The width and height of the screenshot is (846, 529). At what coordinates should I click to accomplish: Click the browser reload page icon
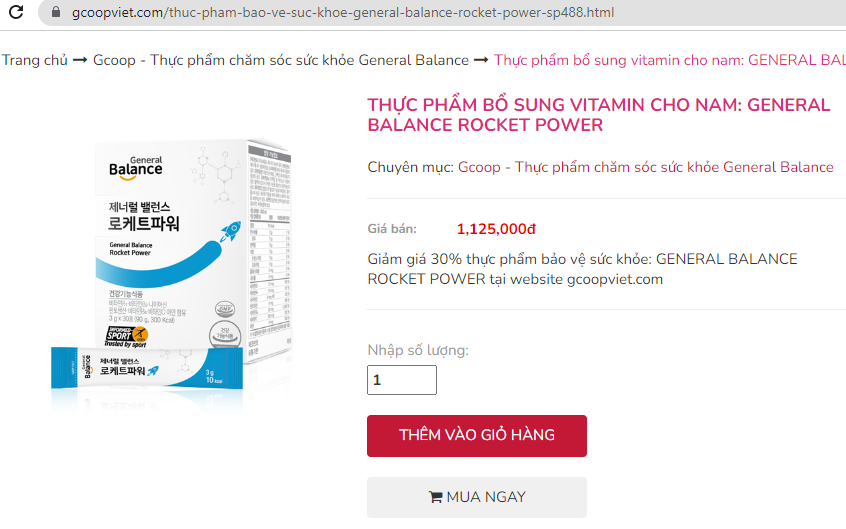16,11
